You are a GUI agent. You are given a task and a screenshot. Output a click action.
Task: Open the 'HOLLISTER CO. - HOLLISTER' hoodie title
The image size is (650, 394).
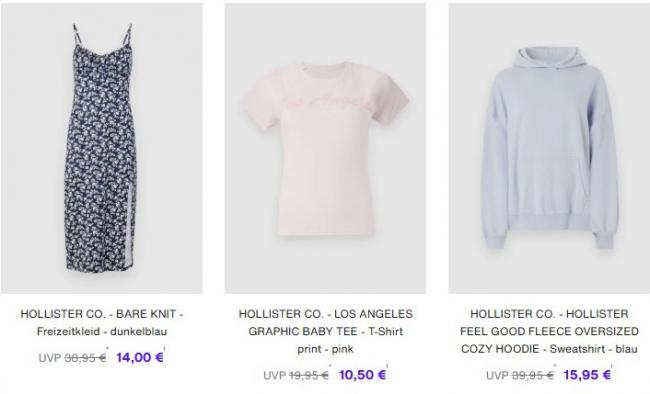click(x=549, y=314)
